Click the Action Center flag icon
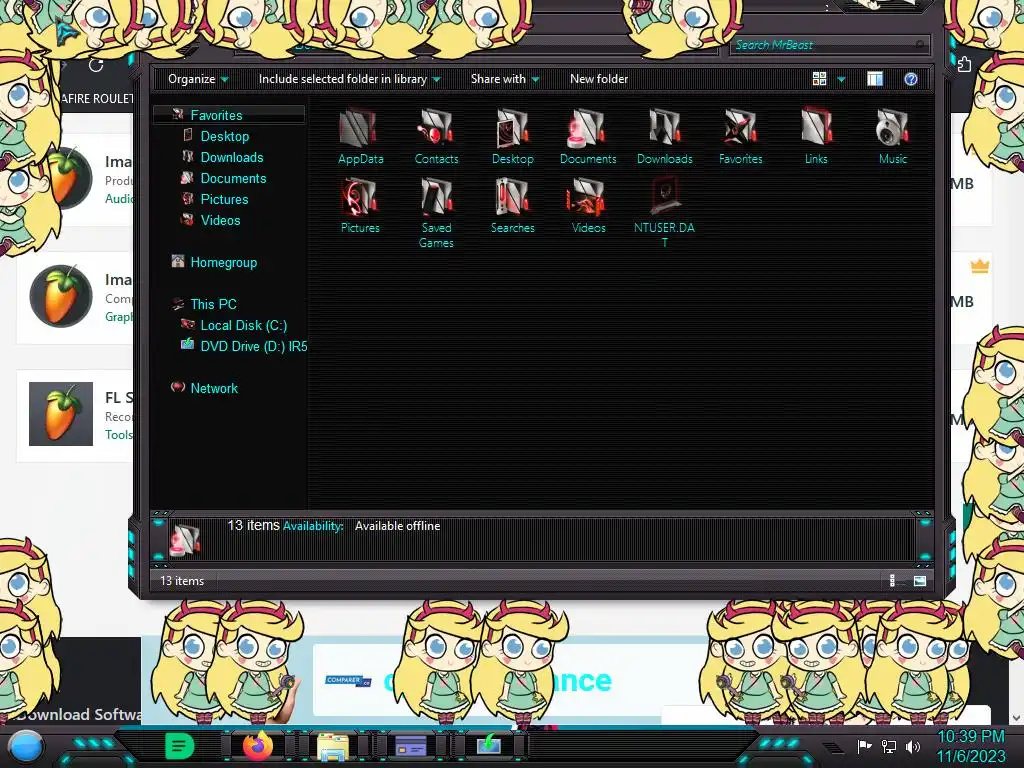This screenshot has height=768, width=1024. click(864, 746)
